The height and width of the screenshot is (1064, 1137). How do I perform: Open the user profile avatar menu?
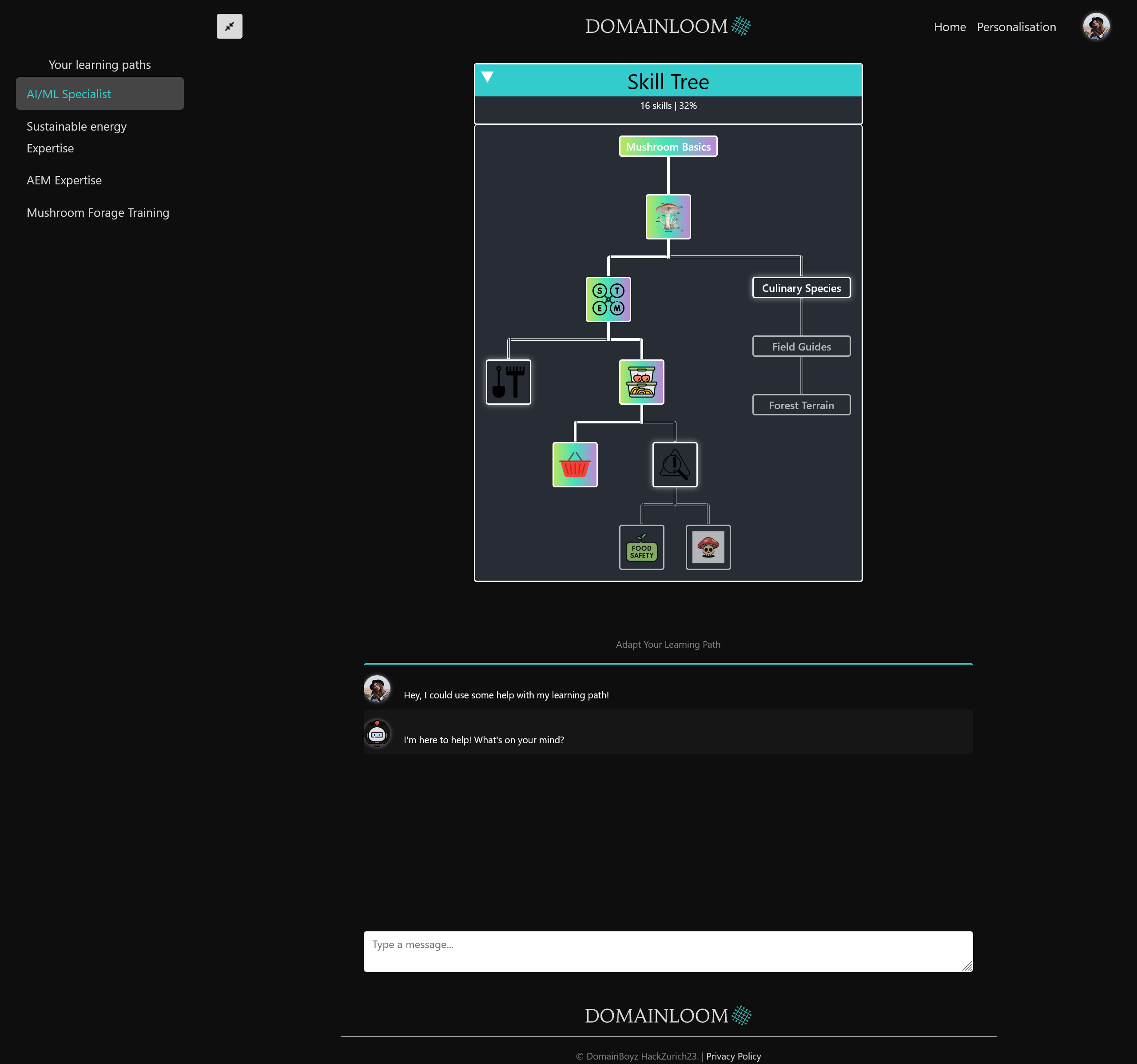click(1096, 27)
